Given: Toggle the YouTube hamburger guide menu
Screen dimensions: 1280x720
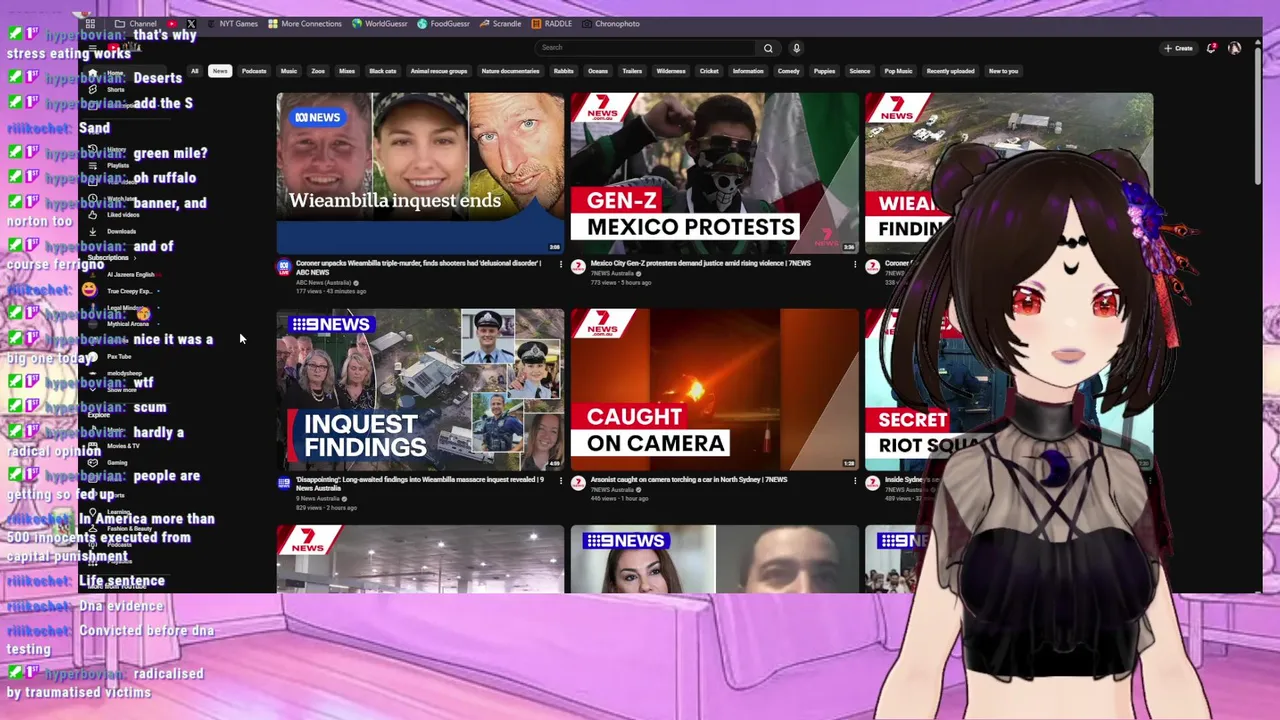Looking at the screenshot, I should [93, 48].
